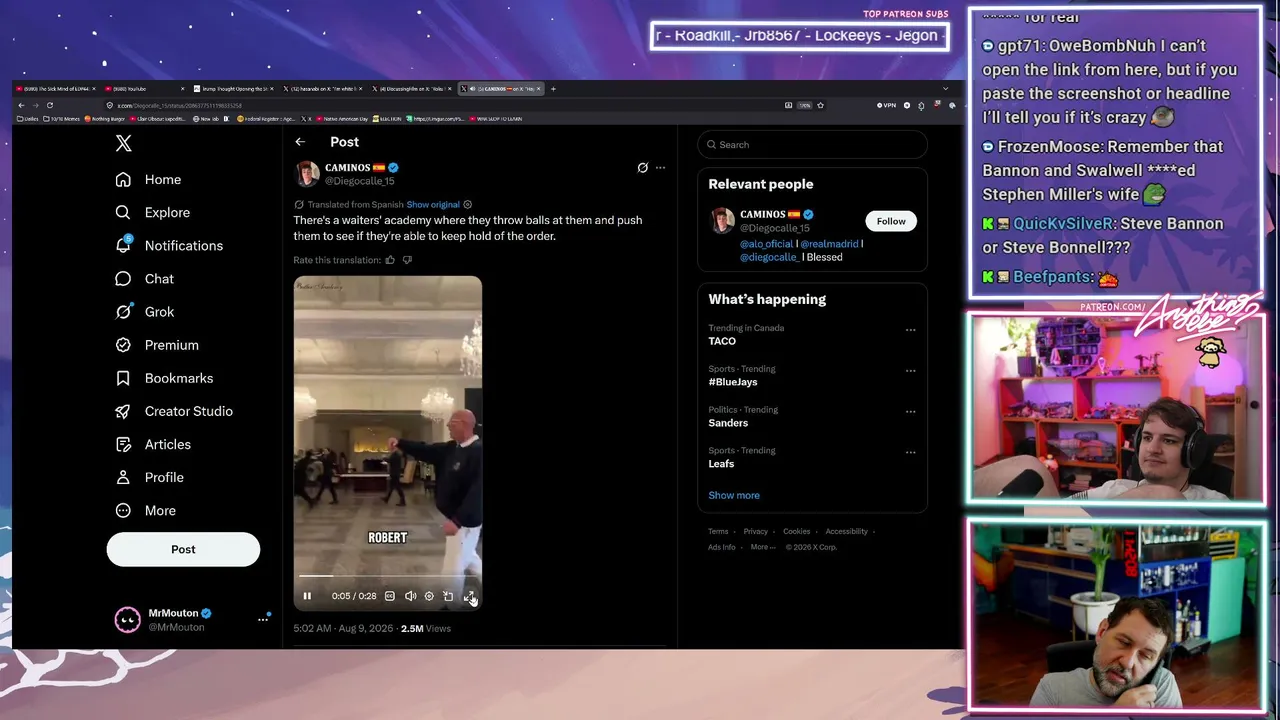Image resolution: width=1280 pixels, height=720 pixels.
Task: Open the Nothing Burger bookmark
Action: 105,119
